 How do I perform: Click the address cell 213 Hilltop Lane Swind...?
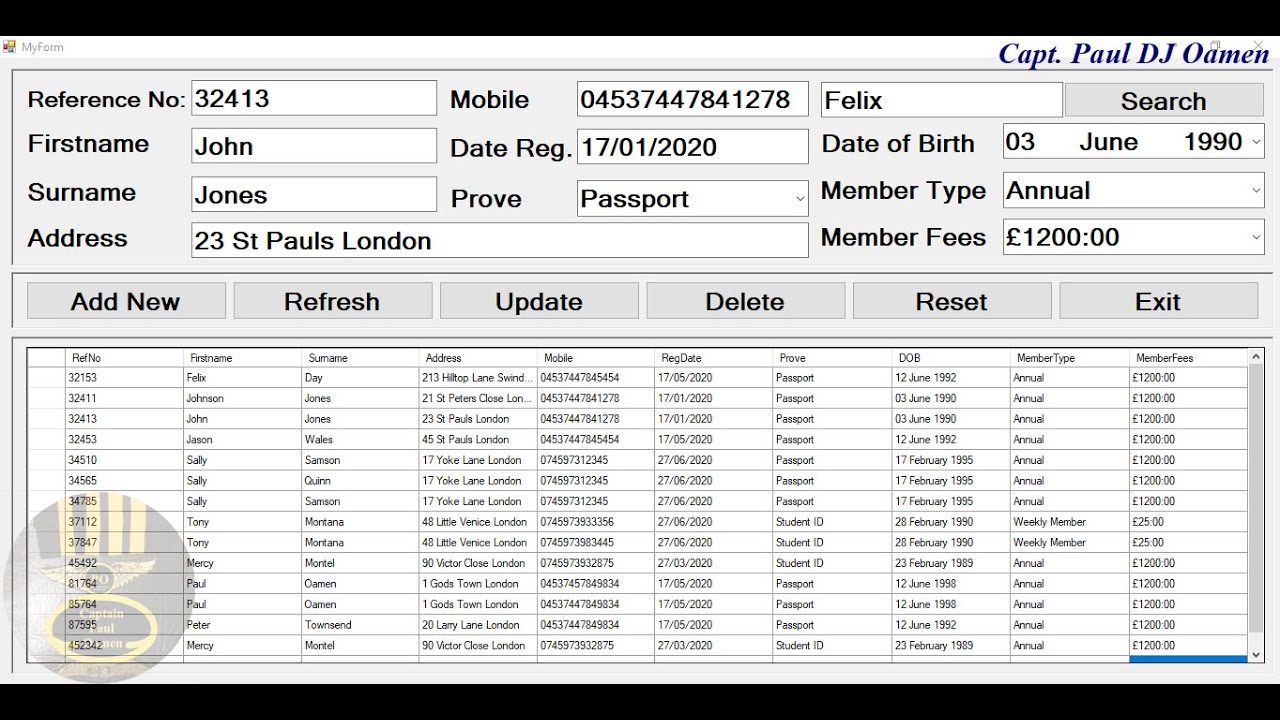pos(479,378)
